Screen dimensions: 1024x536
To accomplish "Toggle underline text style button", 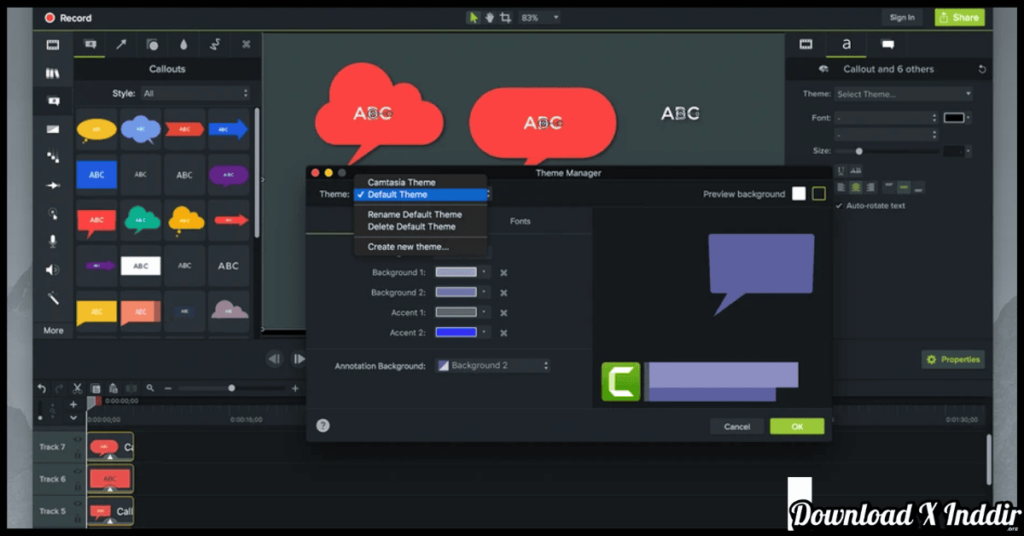I will click(841, 171).
